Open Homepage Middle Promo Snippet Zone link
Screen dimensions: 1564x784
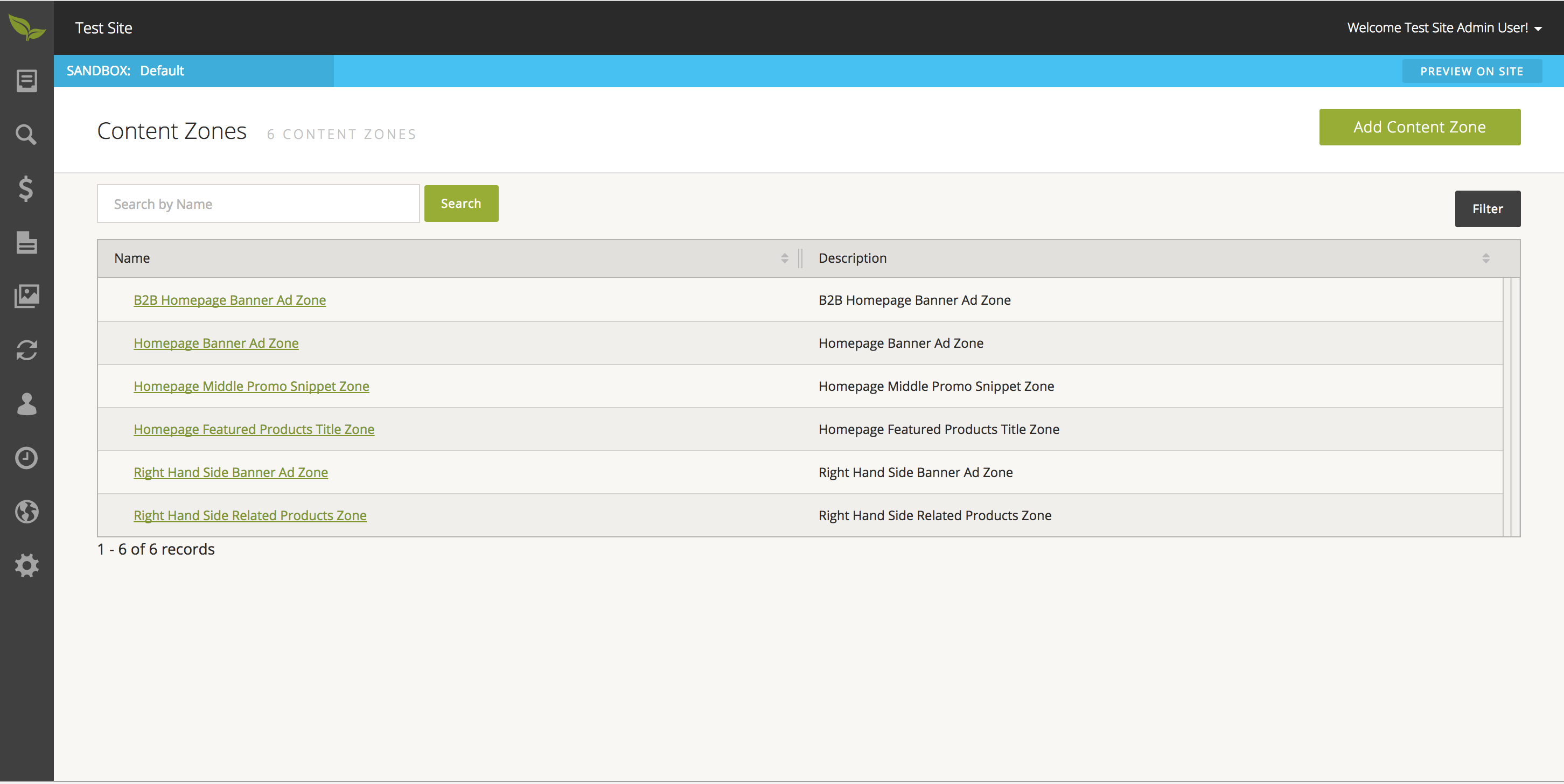[x=252, y=386]
